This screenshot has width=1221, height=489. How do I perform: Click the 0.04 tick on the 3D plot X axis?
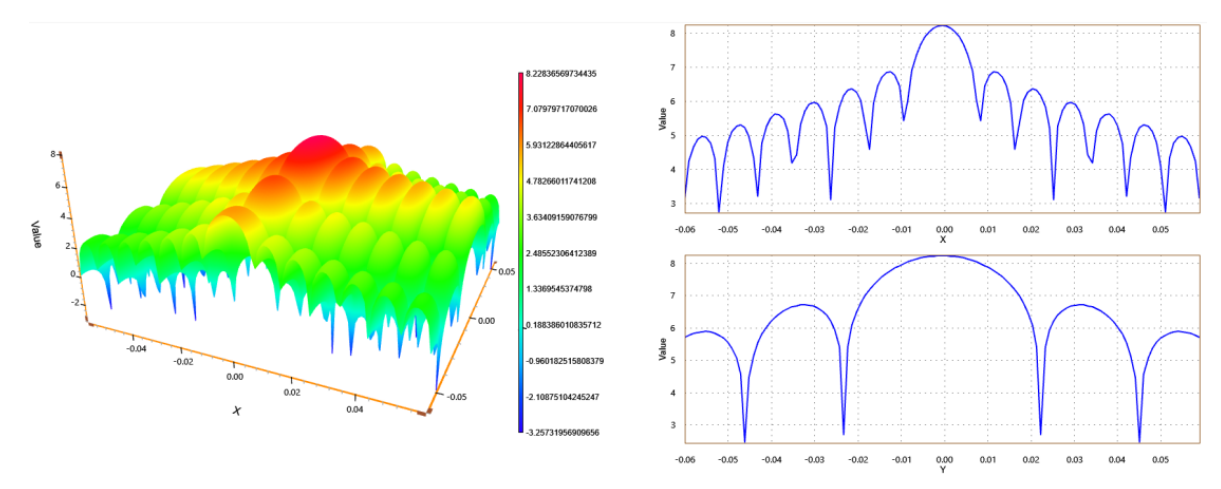tap(355, 410)
